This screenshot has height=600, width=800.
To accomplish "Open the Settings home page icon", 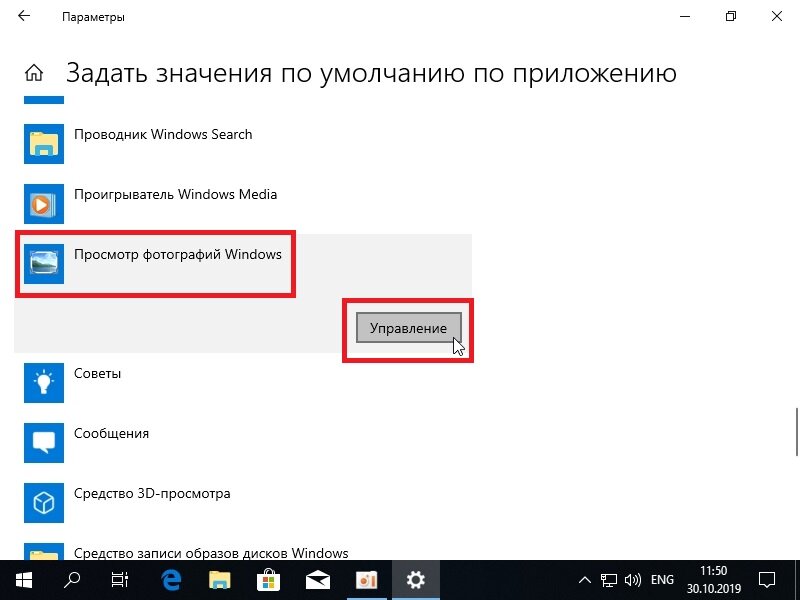I will point(34,73).
